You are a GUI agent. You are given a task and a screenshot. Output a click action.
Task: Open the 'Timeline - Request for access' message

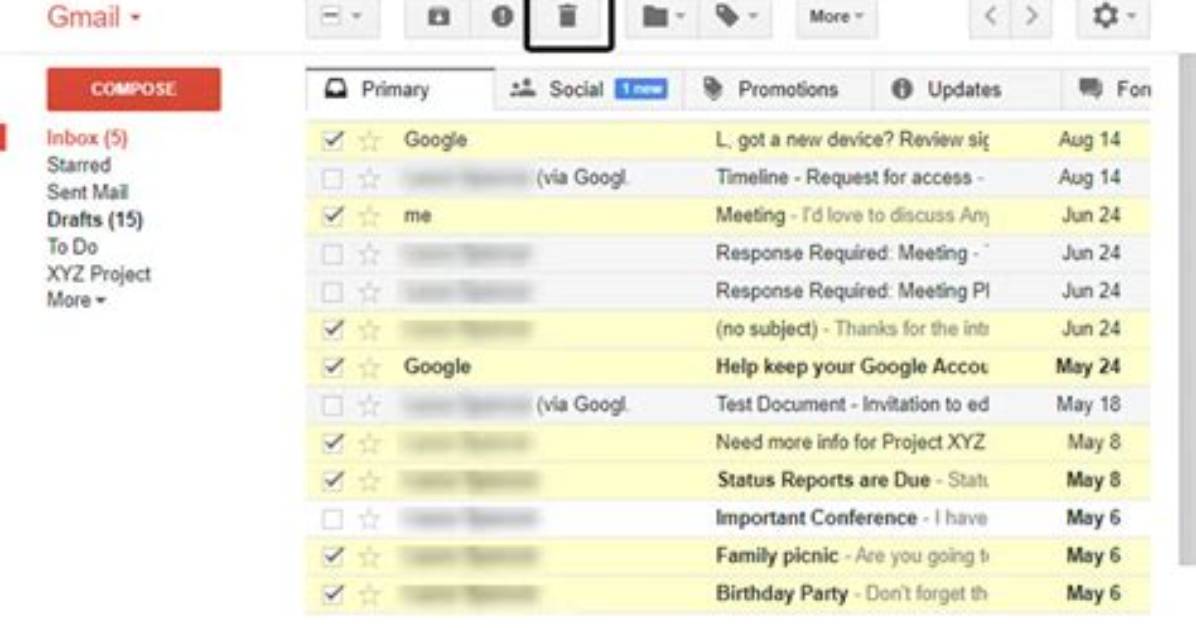click(728, 179)
